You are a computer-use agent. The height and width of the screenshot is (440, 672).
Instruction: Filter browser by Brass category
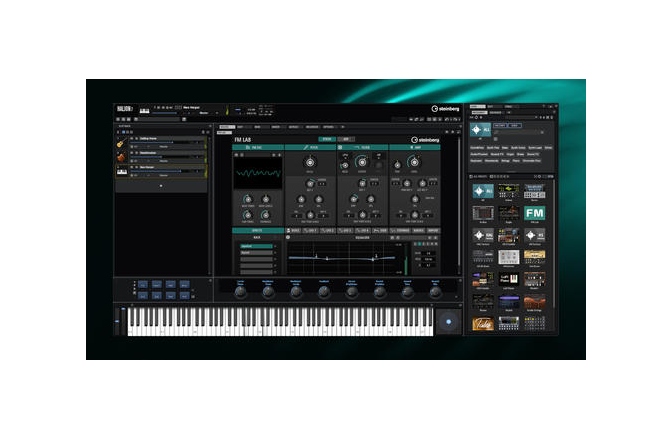click(x=520, y=154)
